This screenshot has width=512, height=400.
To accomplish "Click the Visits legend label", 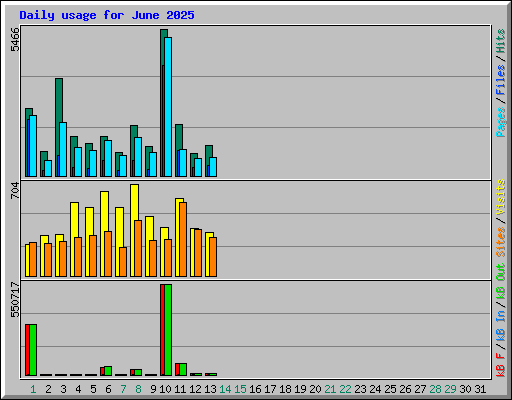I will point(501,197).
